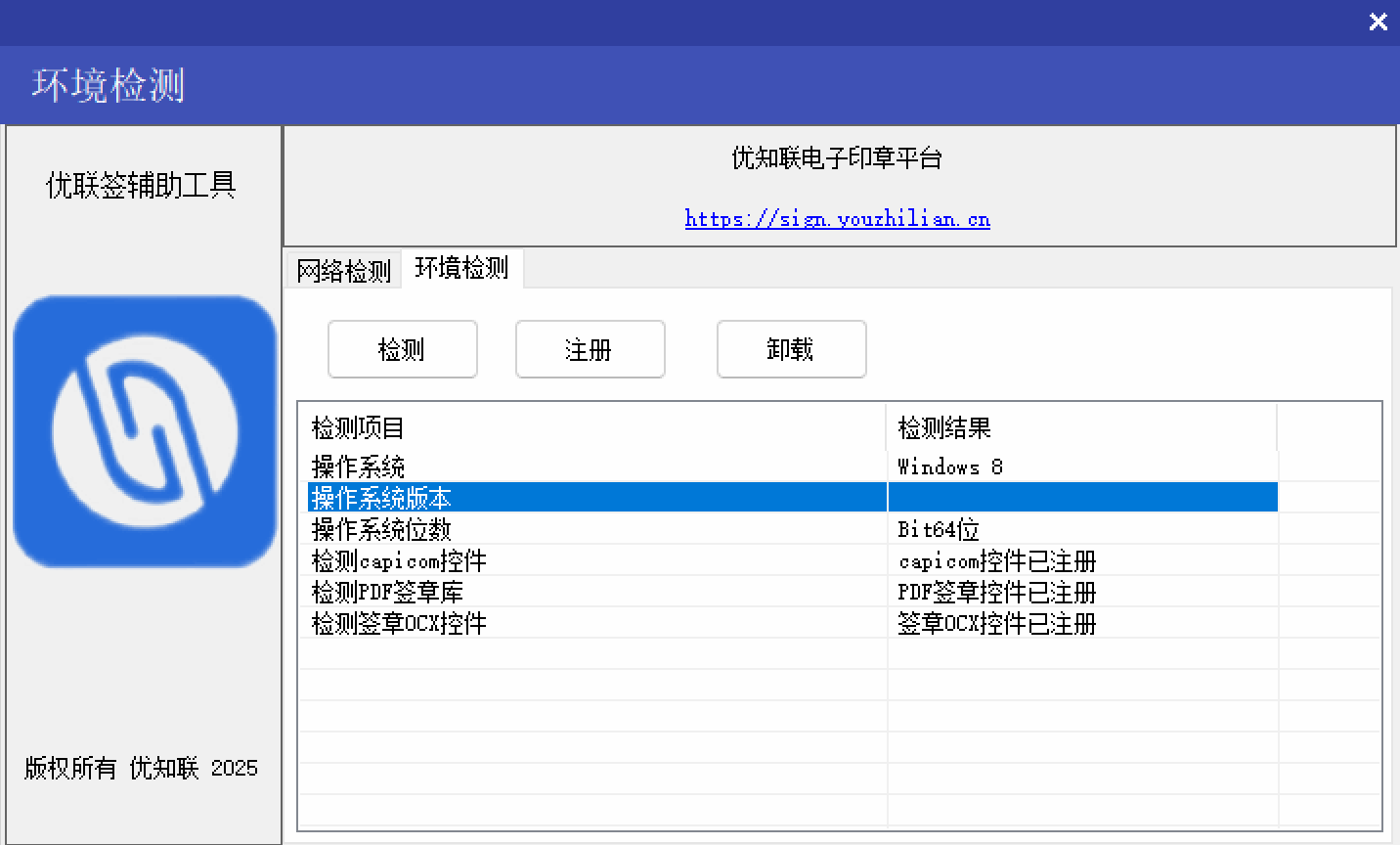1400x845 pixels.
Task: Switch to the 环境检测 tab
Action: pyautogui.click(x=461, y=269)
